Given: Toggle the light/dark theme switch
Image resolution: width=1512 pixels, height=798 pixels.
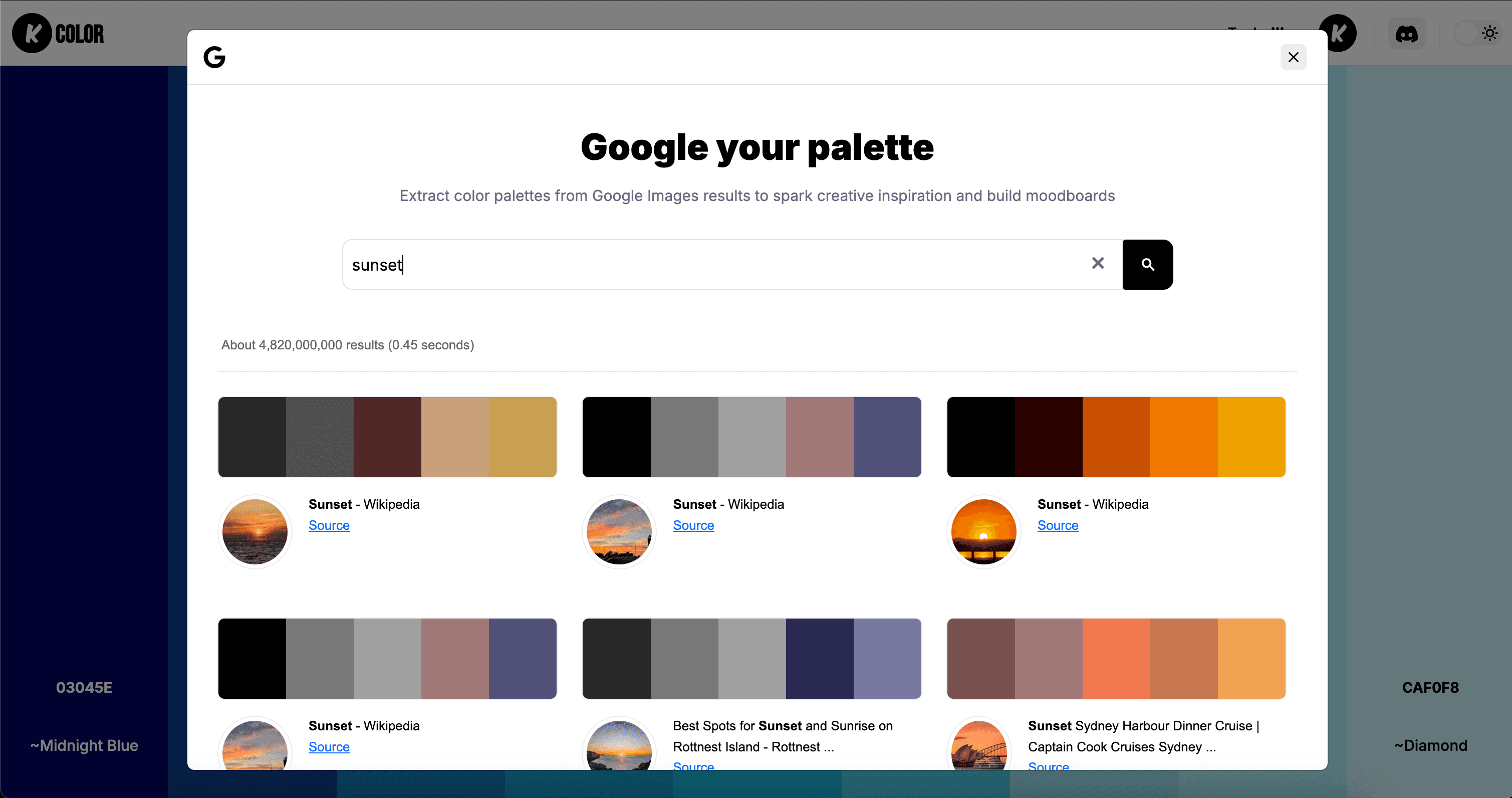Looking at the screenshot, I should coord(1477,34).
